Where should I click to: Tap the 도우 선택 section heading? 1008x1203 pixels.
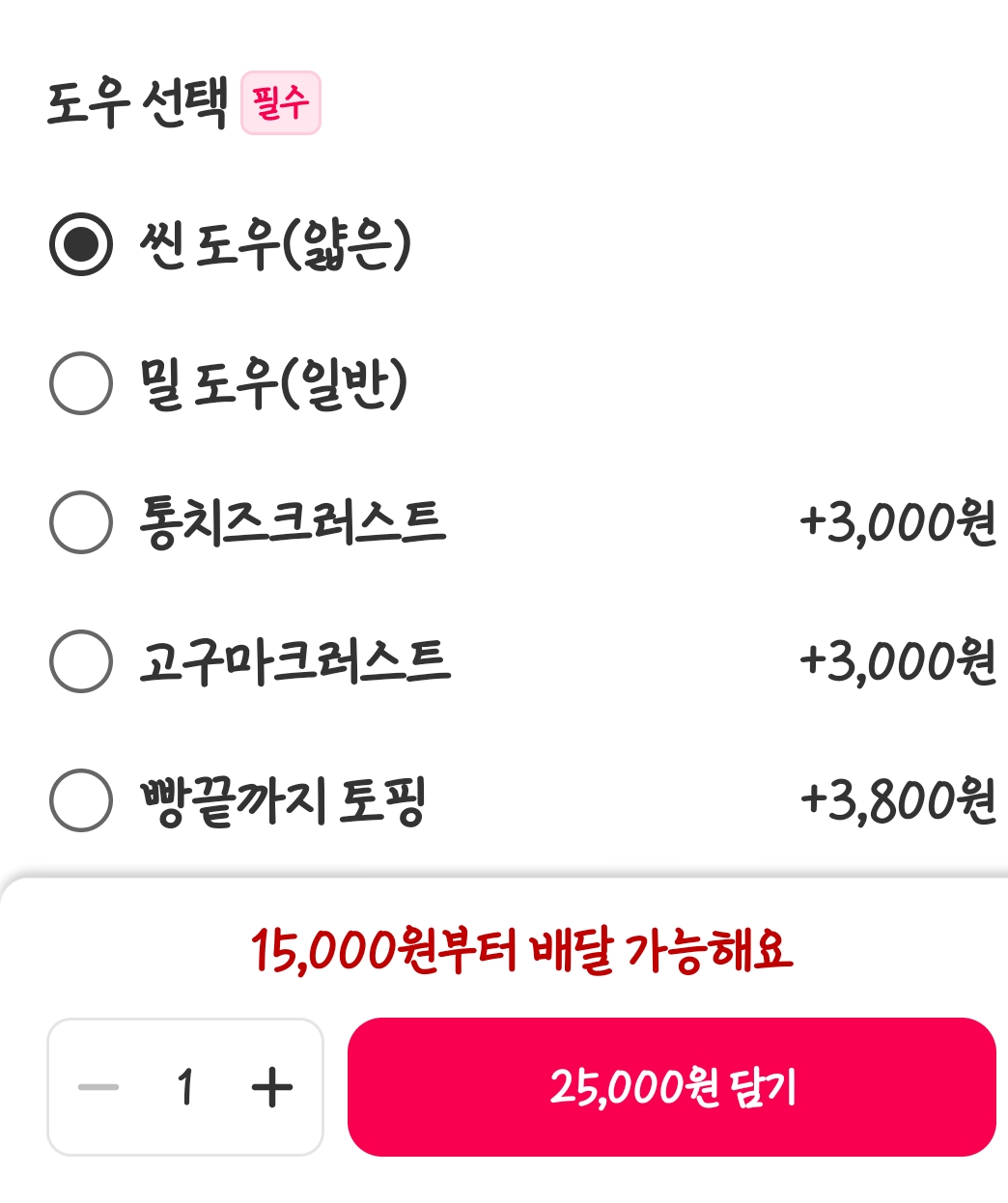pyautogui.click(x=137, y=102)
